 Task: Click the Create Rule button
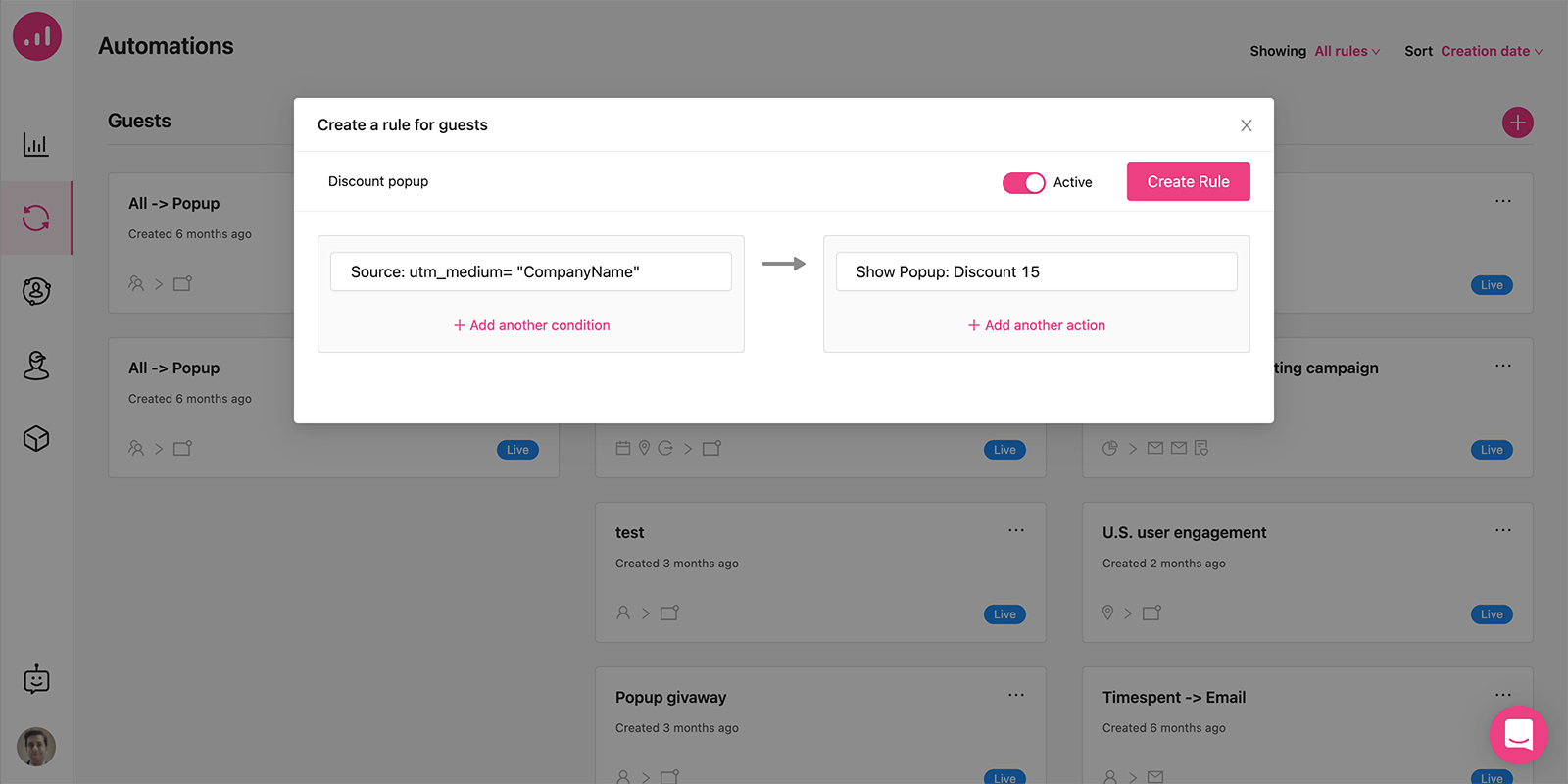point(1188,181)
